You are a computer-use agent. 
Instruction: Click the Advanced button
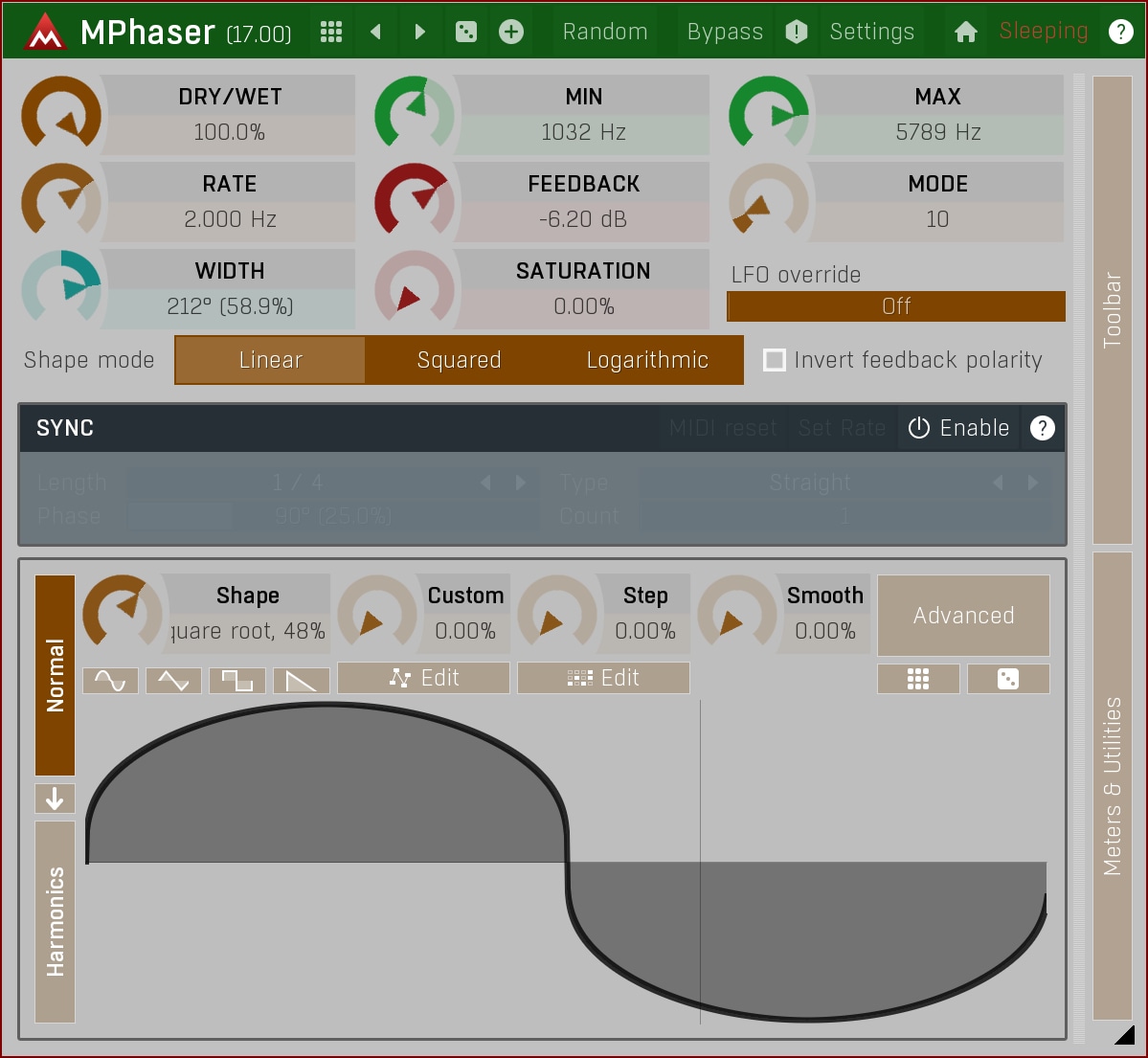(963, 616)
